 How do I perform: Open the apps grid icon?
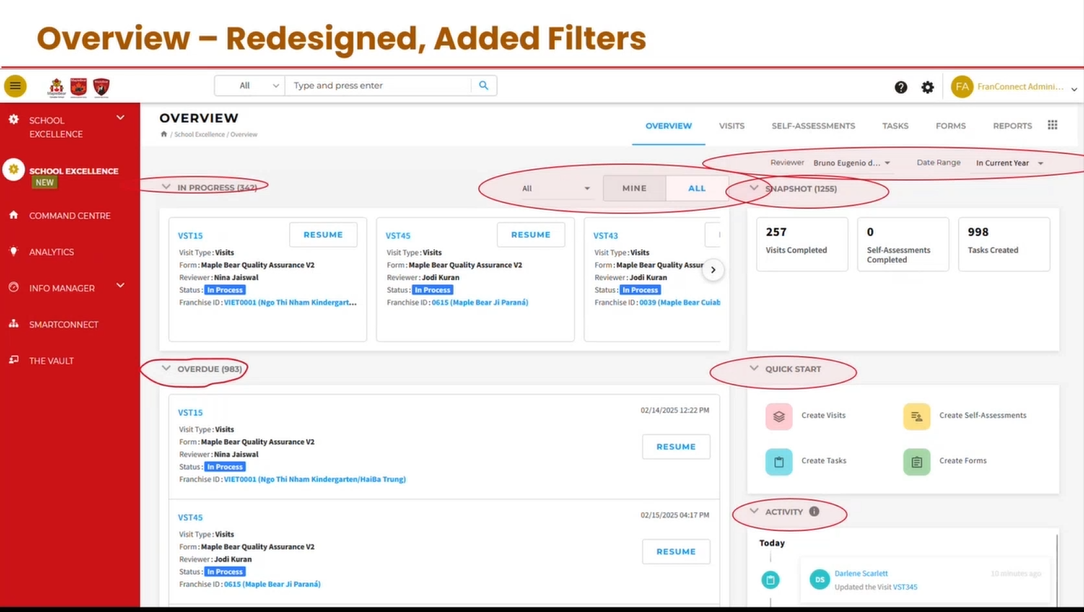1052,125
